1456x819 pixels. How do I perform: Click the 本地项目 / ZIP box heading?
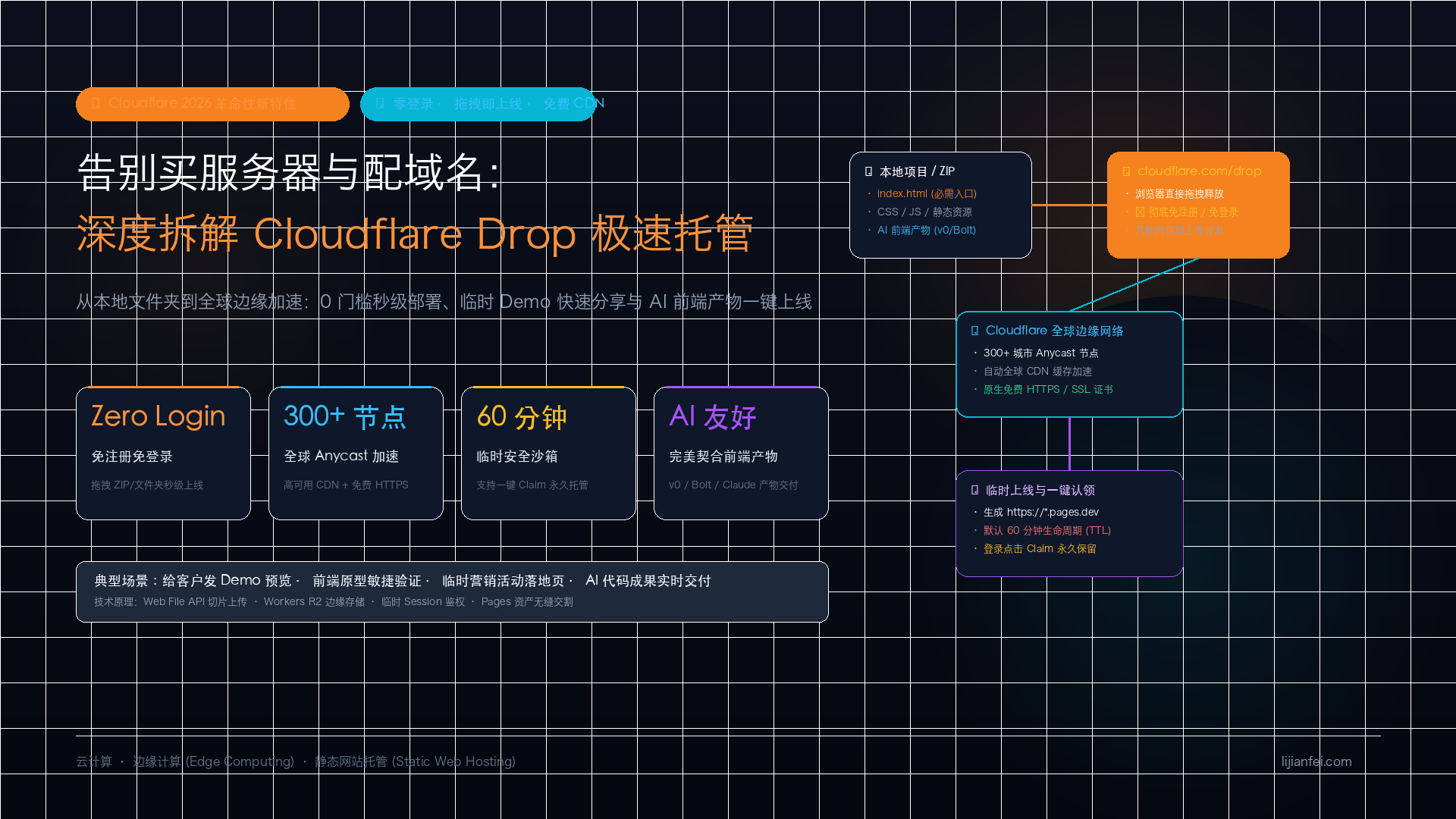coord(917,172)
